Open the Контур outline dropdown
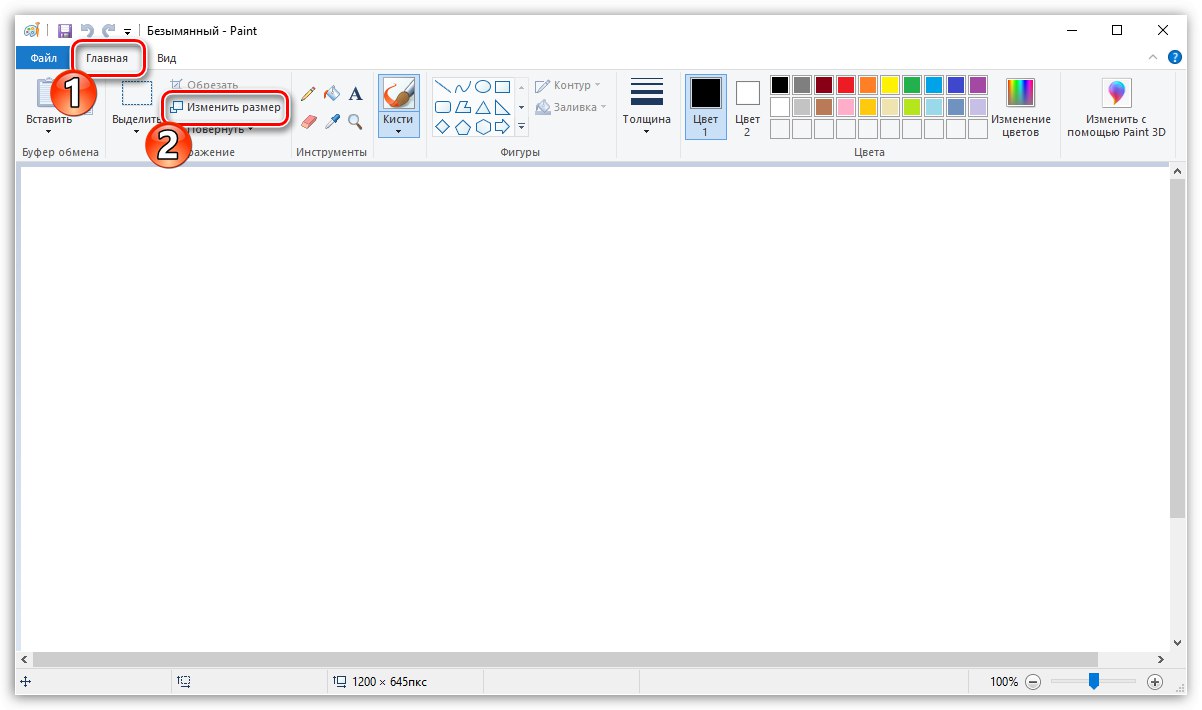This screenshot has width=1202, height=710. coord(568,86)
